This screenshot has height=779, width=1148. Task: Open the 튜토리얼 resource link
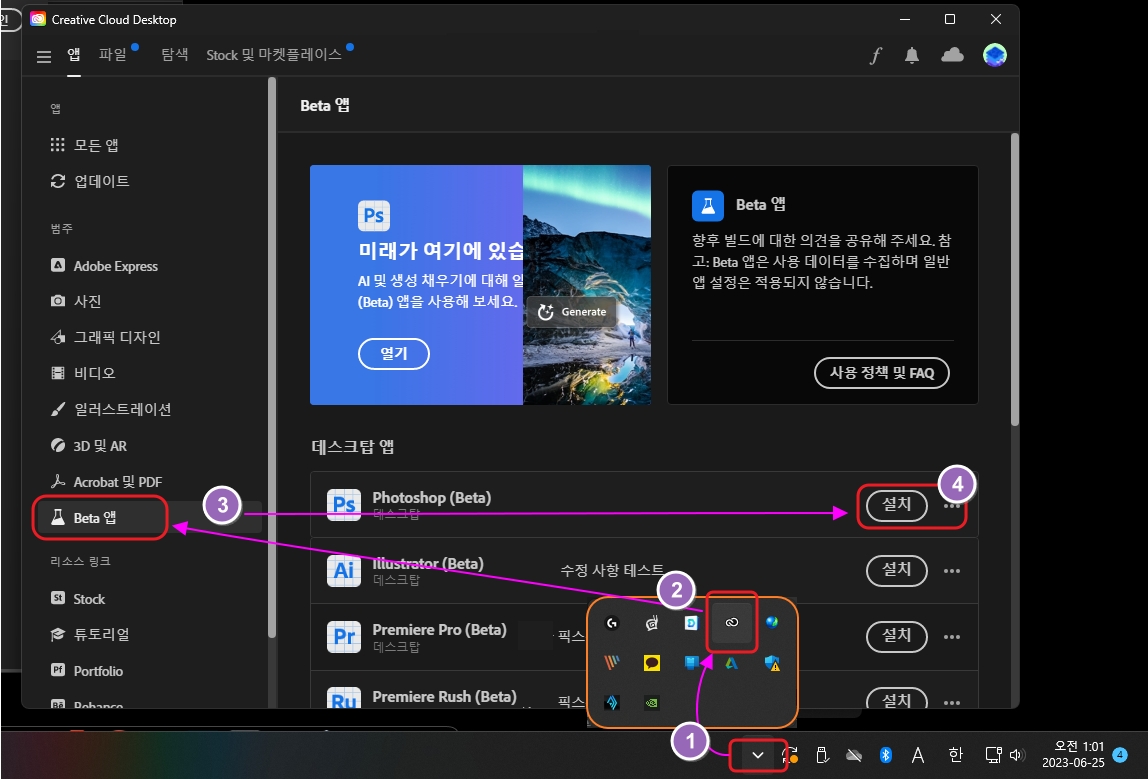89,634
